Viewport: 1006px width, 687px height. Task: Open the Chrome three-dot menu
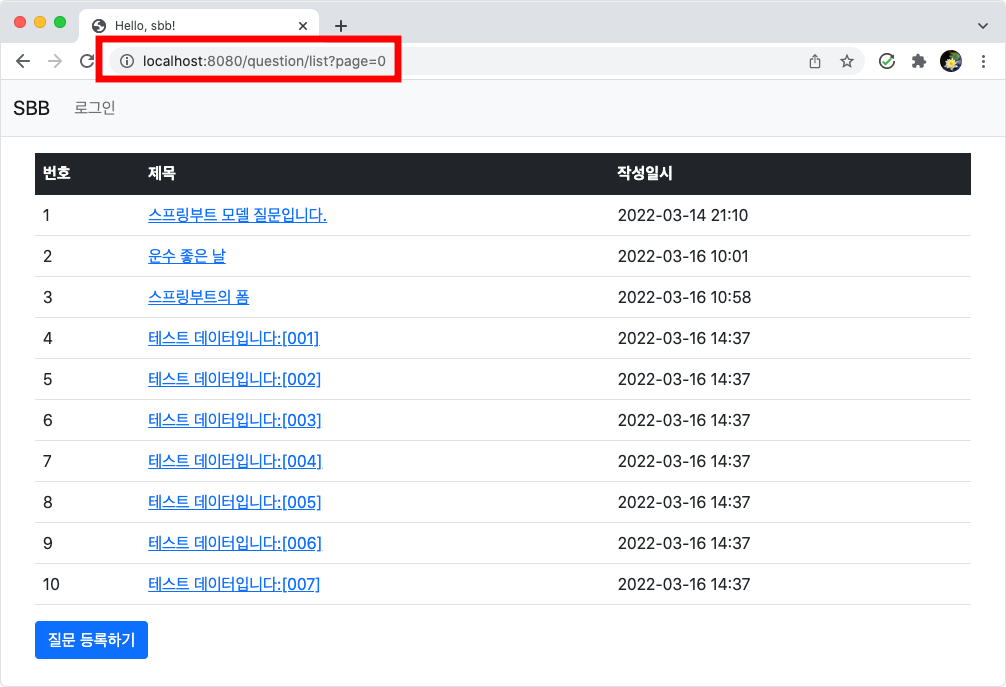click(x=983, y=61)
